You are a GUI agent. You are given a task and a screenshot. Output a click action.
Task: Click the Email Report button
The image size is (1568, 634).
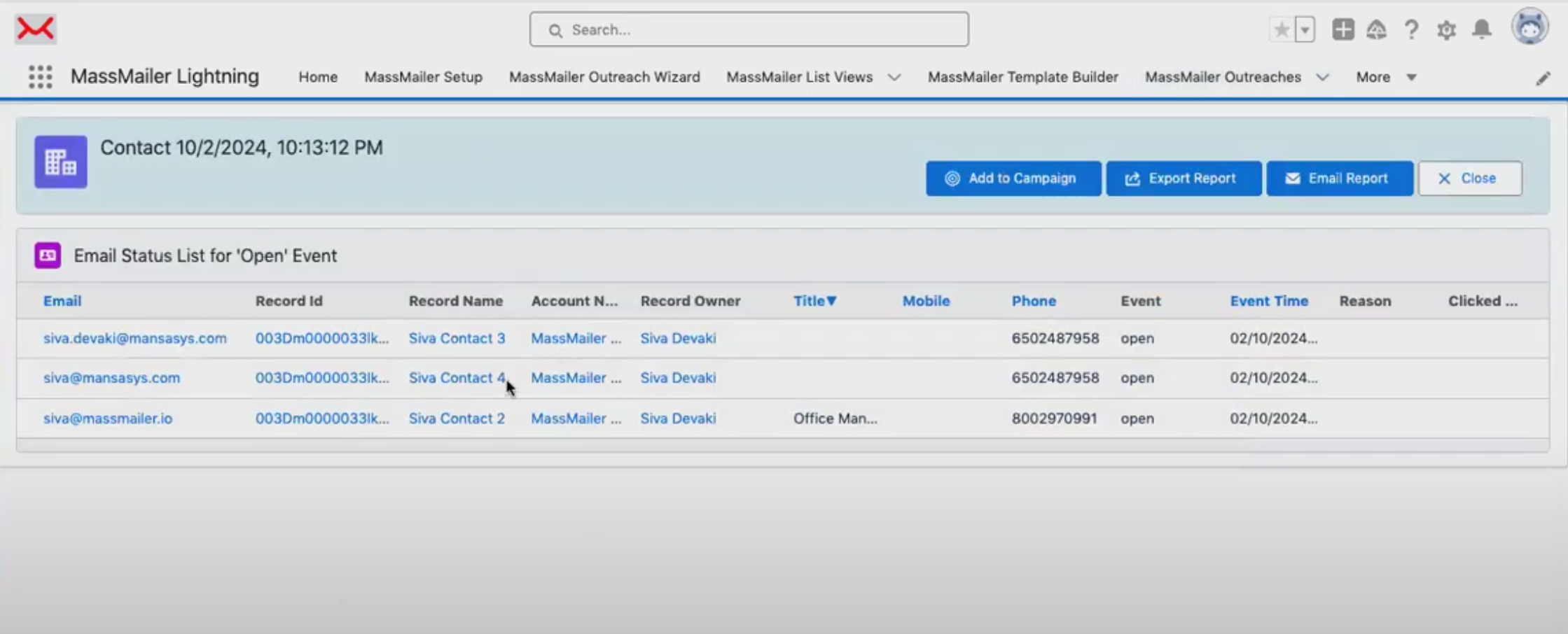tap(1340, 178)
